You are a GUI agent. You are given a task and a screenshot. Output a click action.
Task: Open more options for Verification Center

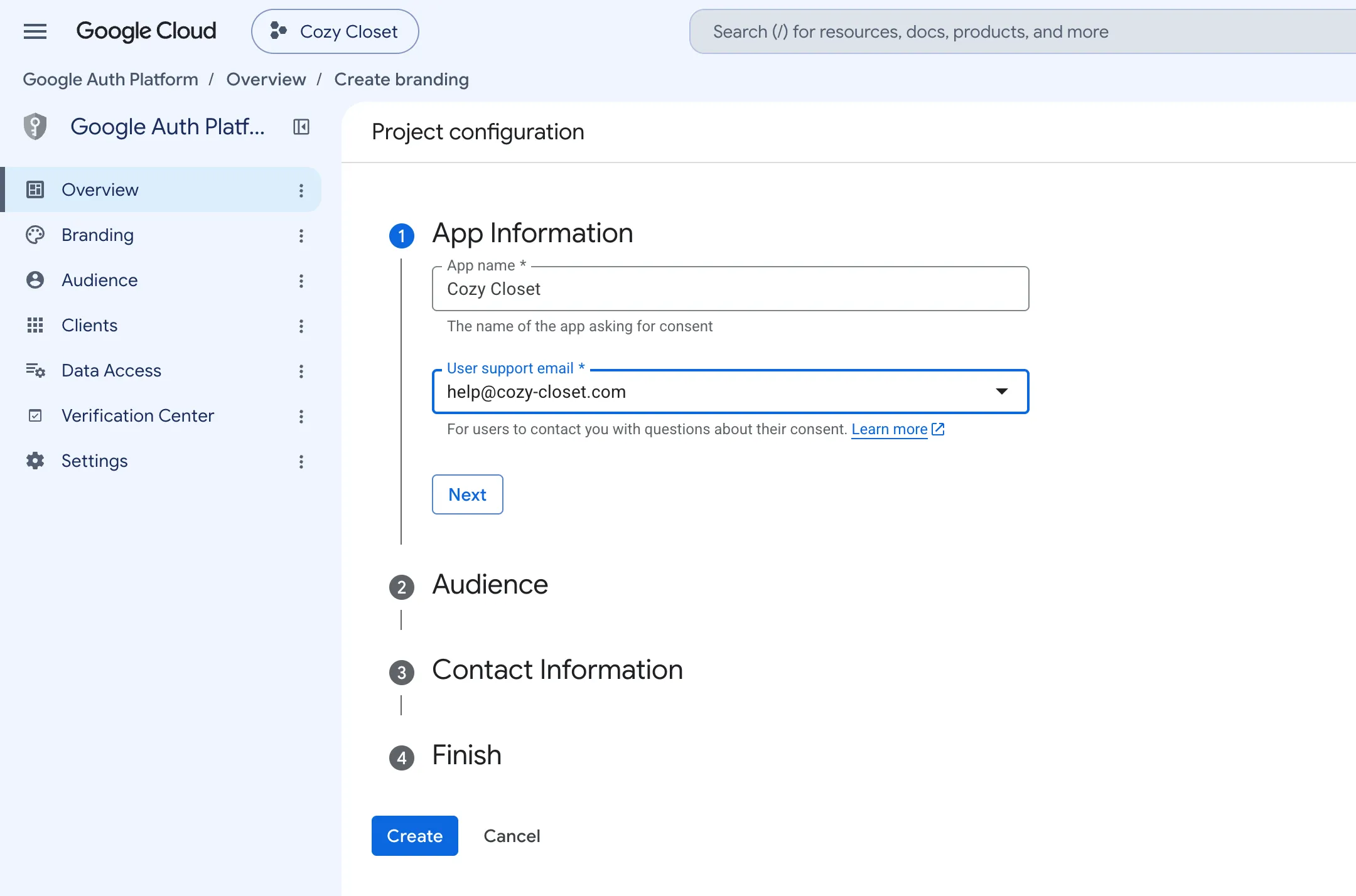301,416
